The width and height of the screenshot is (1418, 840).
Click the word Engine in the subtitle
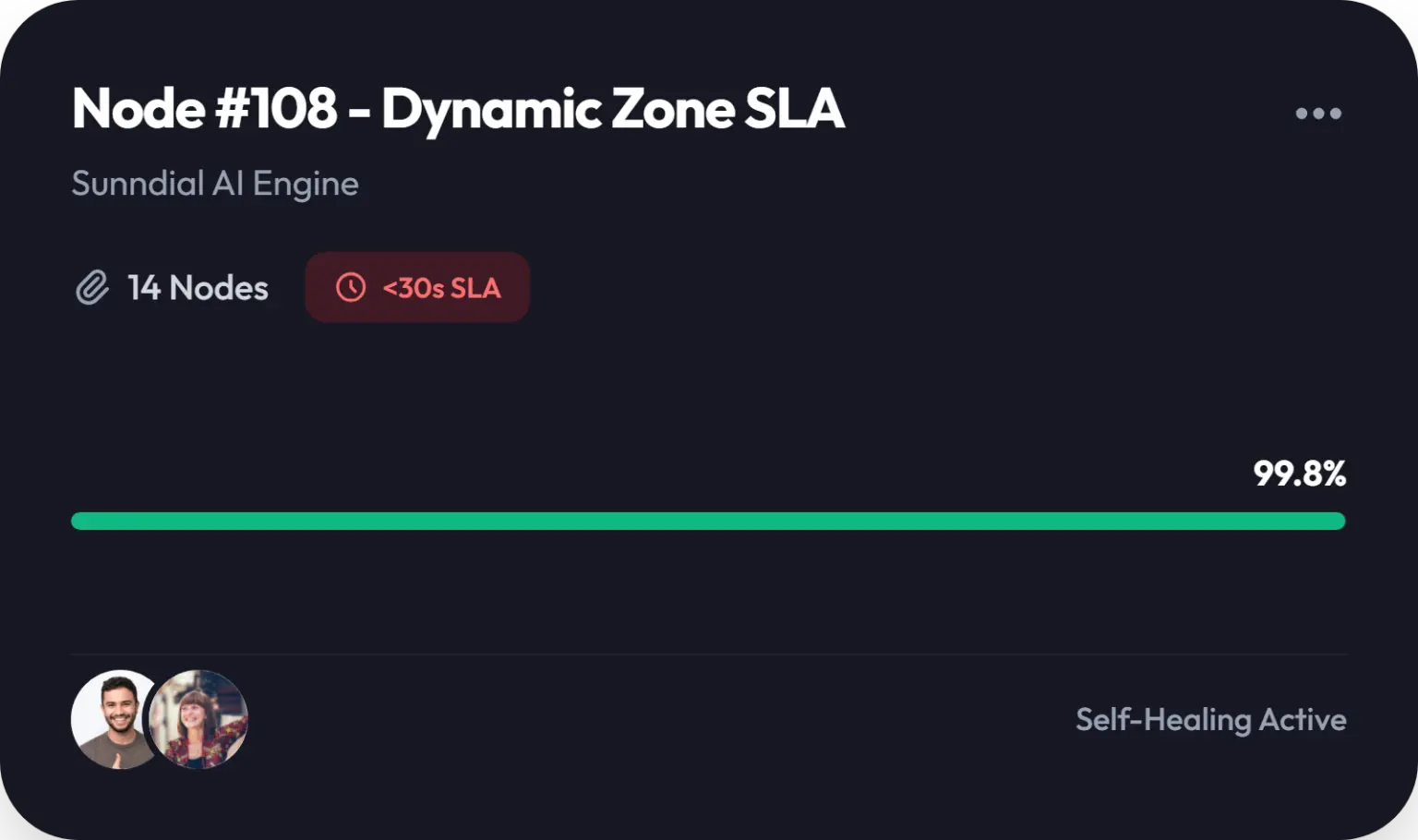(x=306, y=184)
